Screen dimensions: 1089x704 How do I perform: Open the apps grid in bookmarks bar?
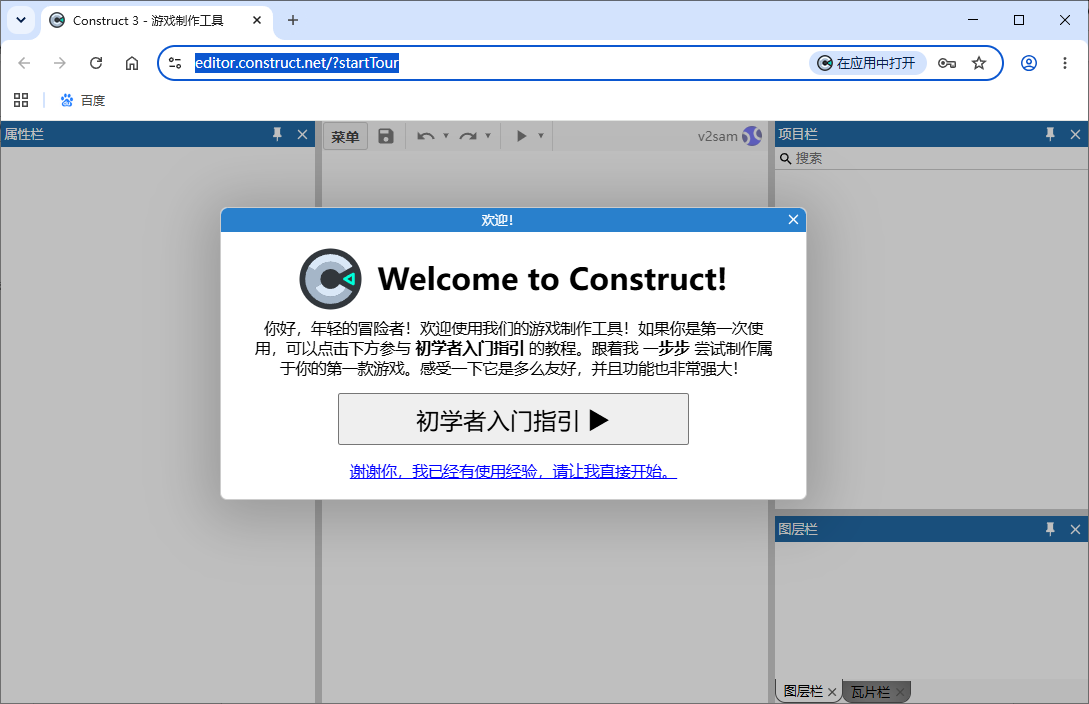pos(21,101)
